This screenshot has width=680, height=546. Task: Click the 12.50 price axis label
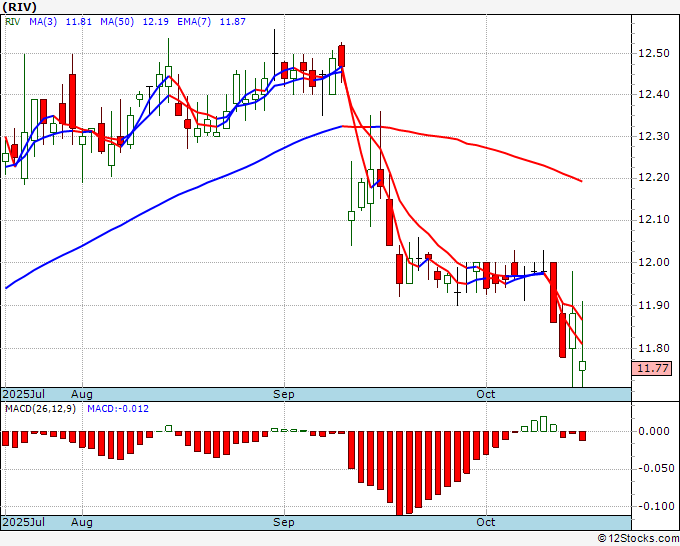[654, 53]
